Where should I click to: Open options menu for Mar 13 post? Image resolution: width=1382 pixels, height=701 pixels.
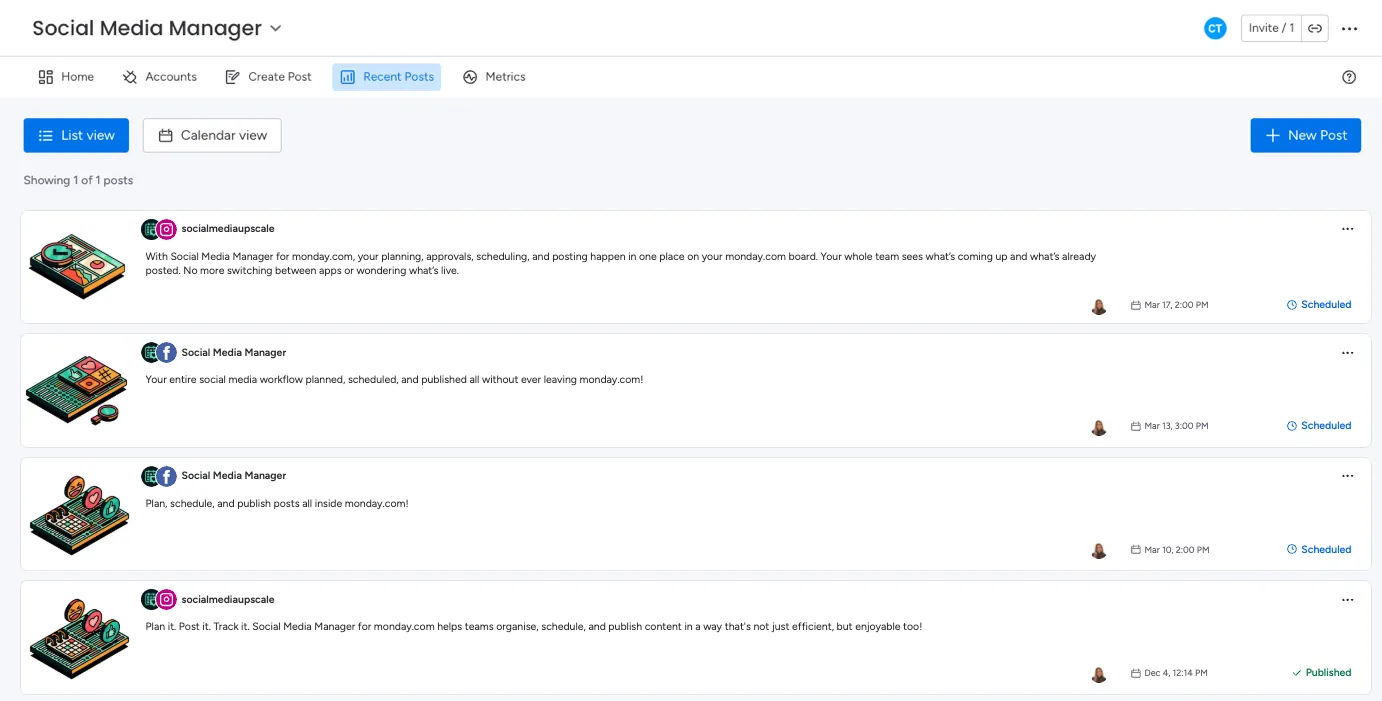pos(1347,353)
